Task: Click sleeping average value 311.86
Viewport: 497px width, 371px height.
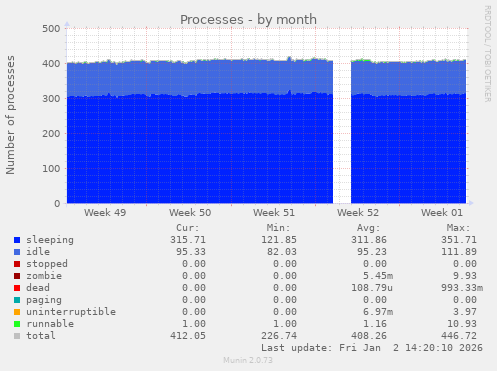Action: [369, 240]
